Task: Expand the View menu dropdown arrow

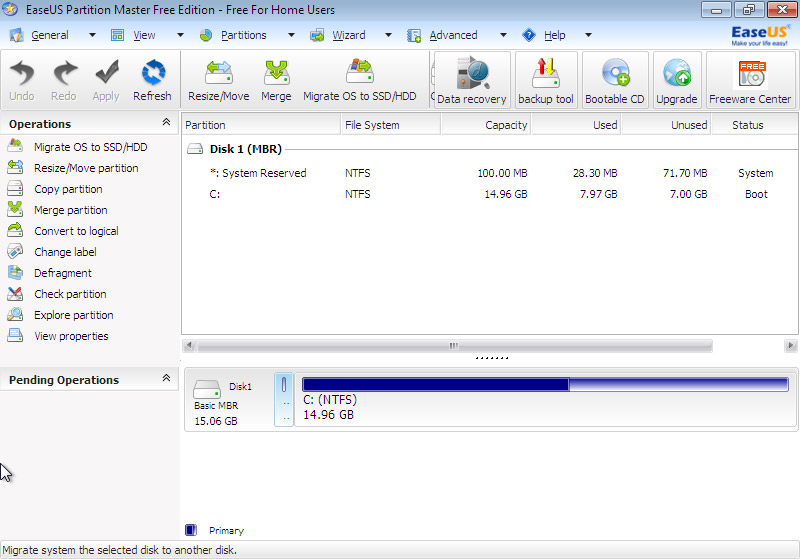Action: click(x=180, y=35)
